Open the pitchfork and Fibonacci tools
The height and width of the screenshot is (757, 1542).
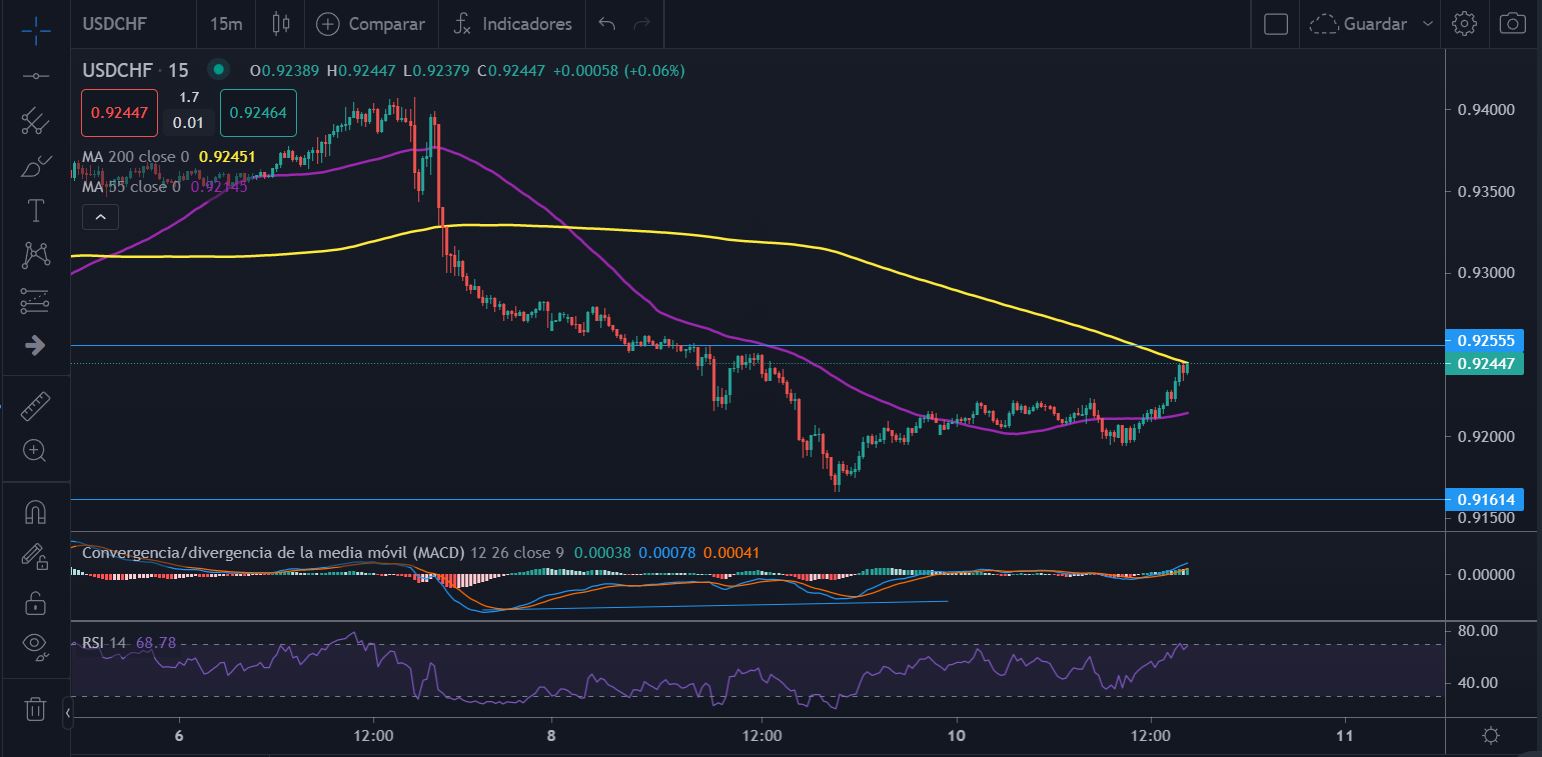(35, 121)
